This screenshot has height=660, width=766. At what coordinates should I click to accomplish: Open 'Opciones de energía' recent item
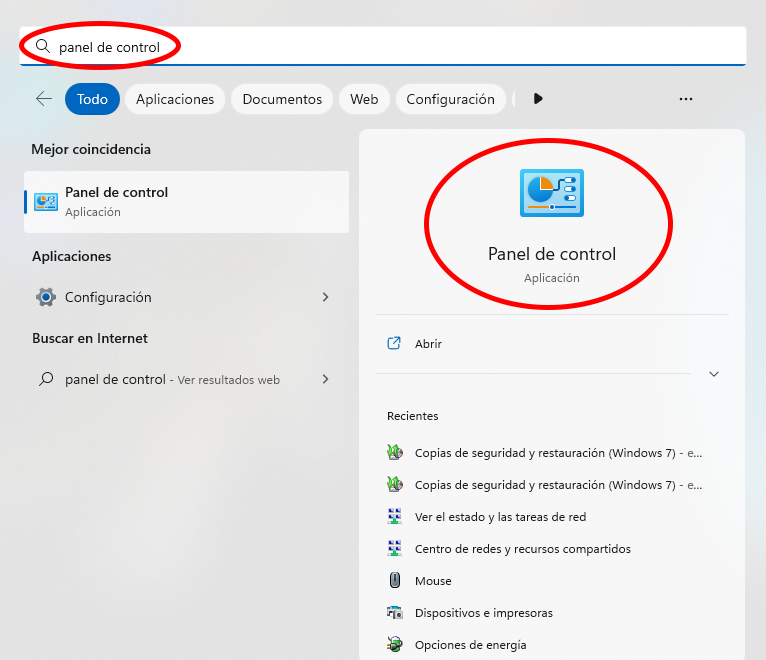(x=552, y=645)
